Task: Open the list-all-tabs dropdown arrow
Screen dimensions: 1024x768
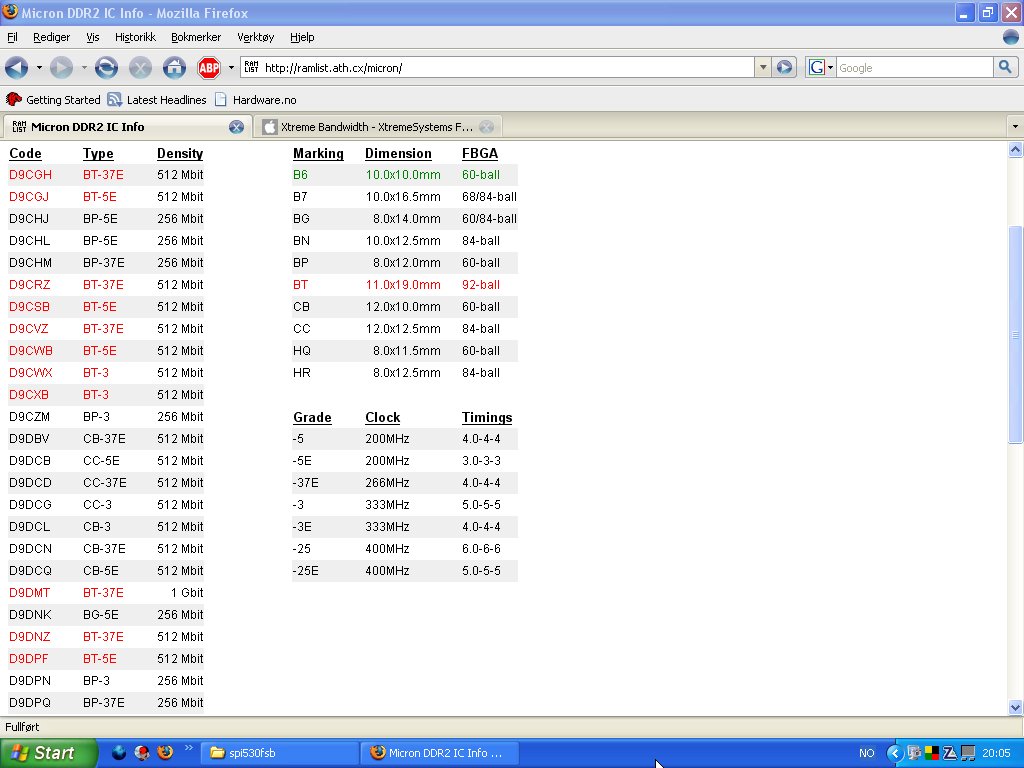Action: pyautogui.click(x=1015, y=127)
